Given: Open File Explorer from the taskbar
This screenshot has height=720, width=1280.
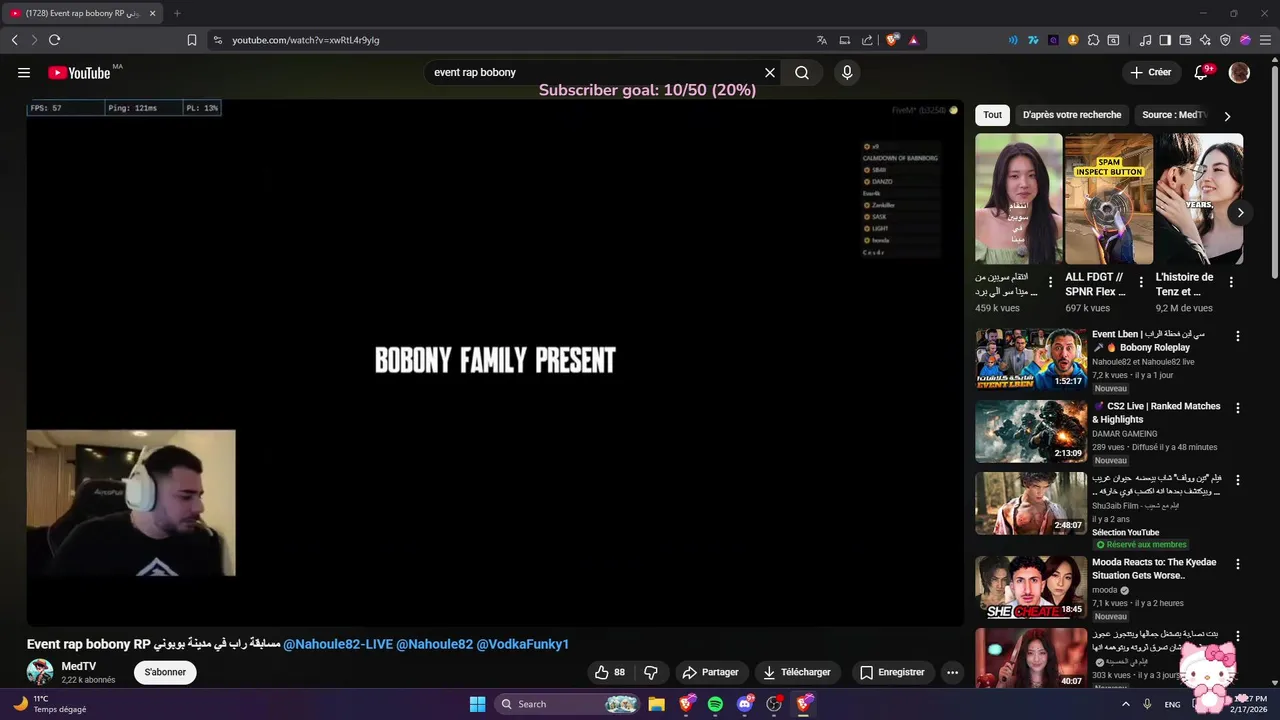Looking at the screenshot, I should tap(657, 704).
